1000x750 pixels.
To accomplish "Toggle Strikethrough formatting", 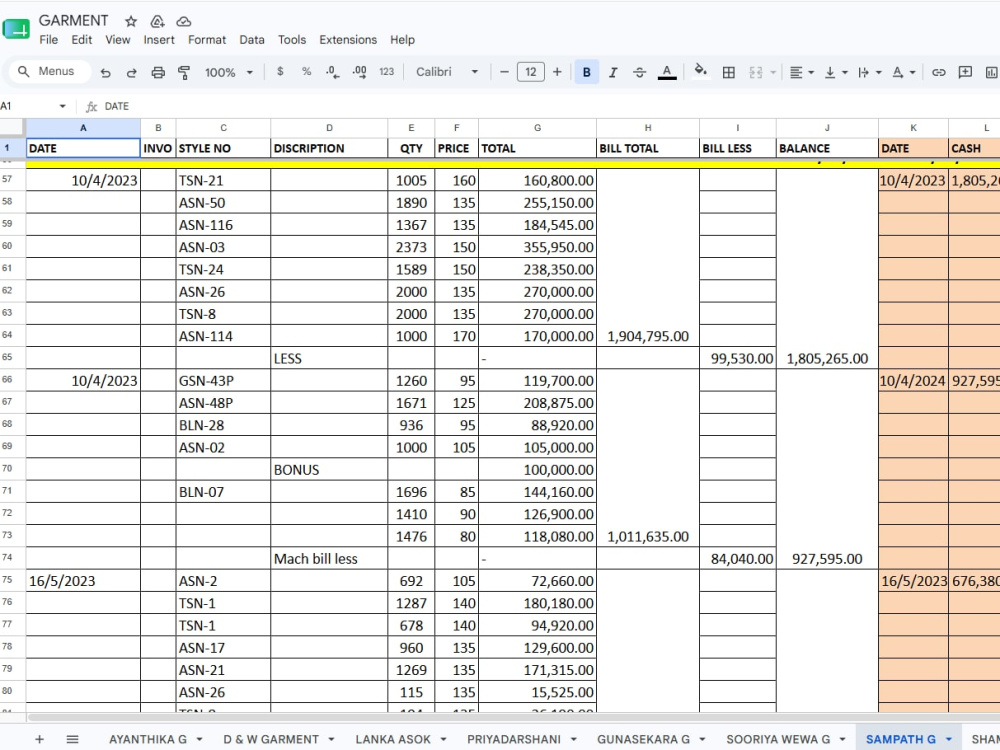I will click(640, 73).
